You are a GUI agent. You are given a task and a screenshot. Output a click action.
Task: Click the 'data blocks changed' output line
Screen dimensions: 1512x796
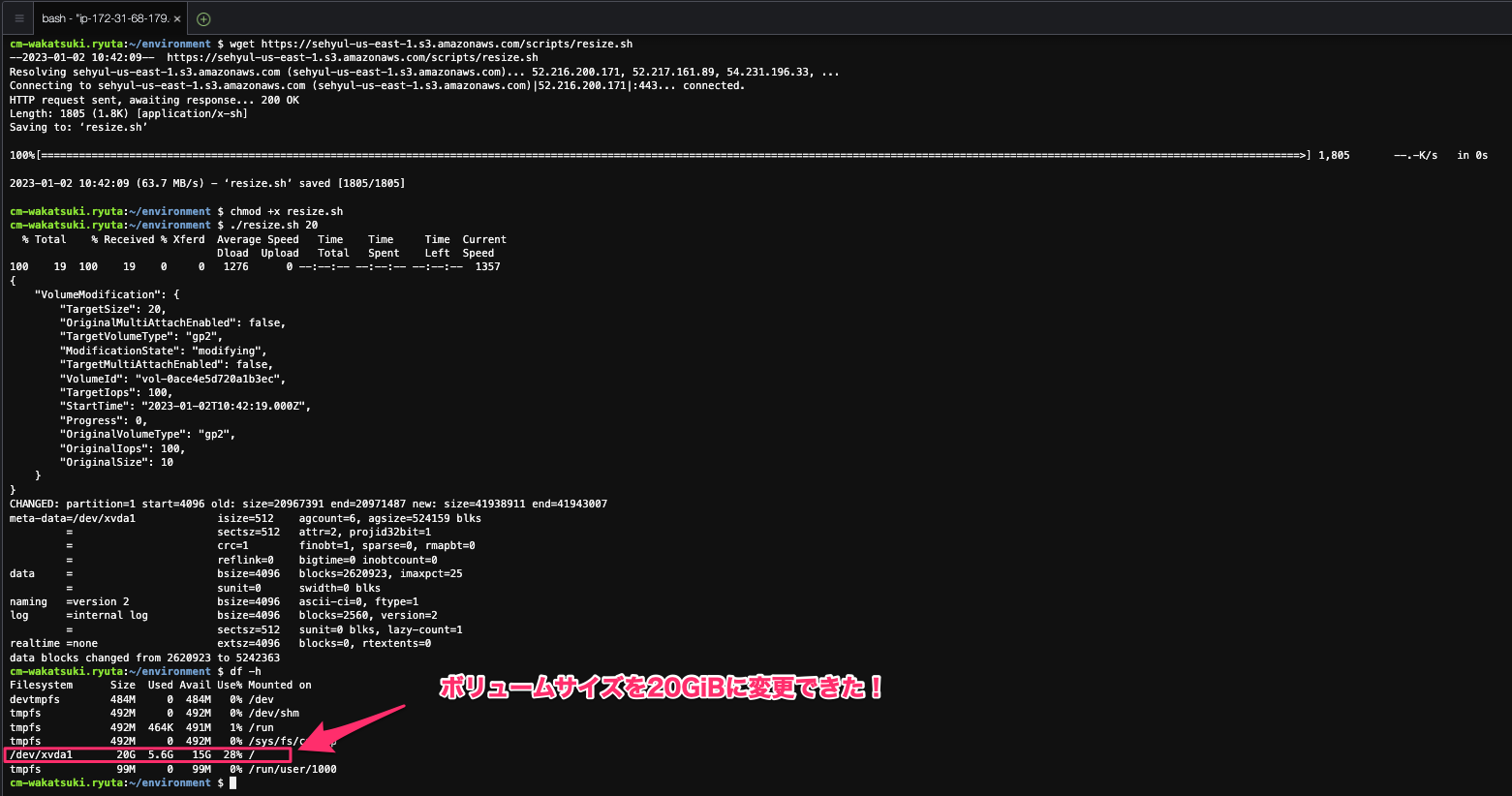(144, 658)
